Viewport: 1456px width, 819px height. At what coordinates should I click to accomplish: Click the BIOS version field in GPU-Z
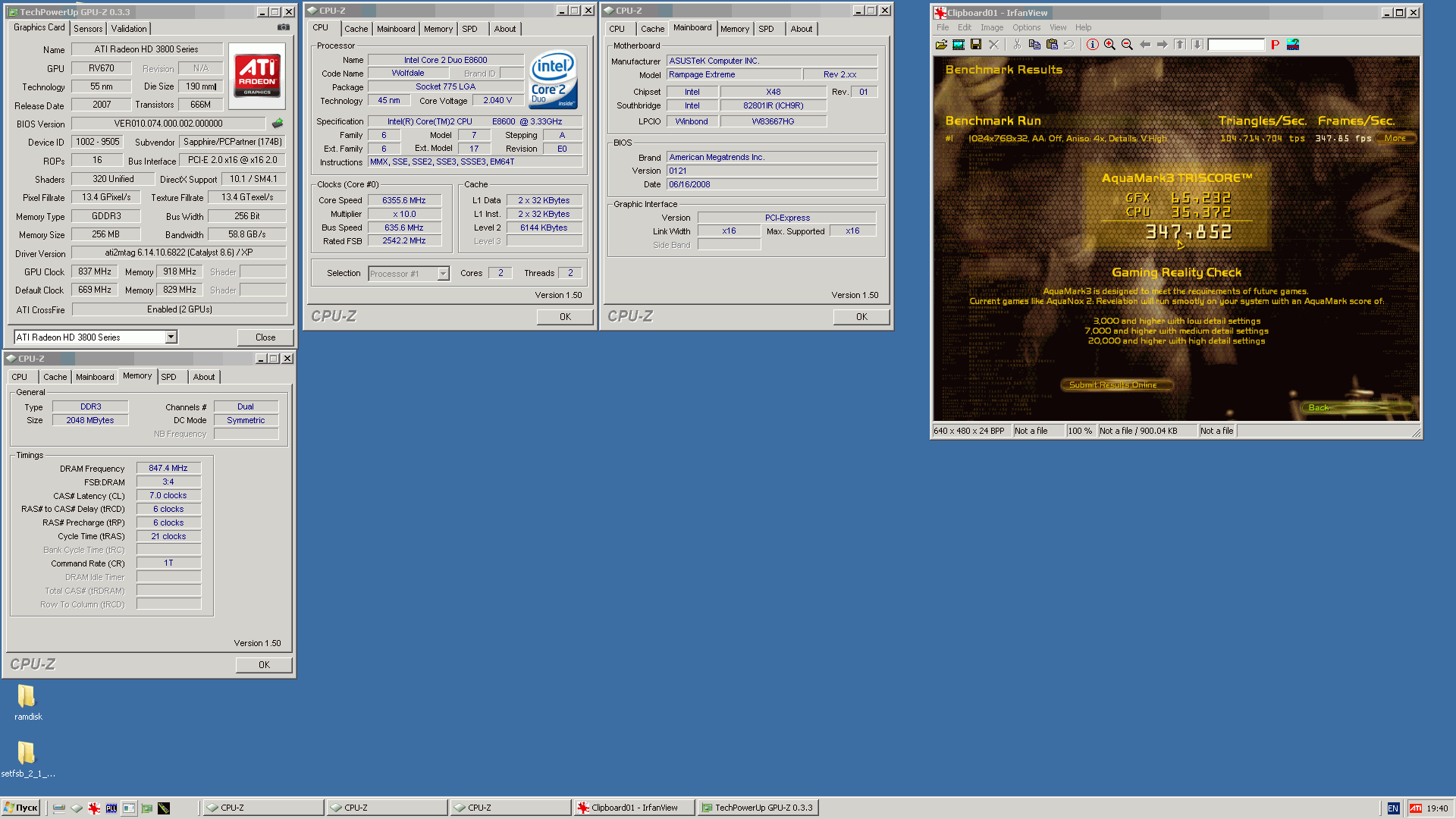tap(168, 124)
